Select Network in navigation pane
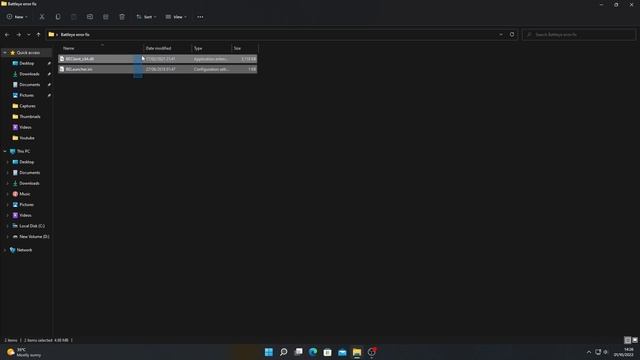Image resolution: width=640 pixels, height=360 pixels. (24, 250)
